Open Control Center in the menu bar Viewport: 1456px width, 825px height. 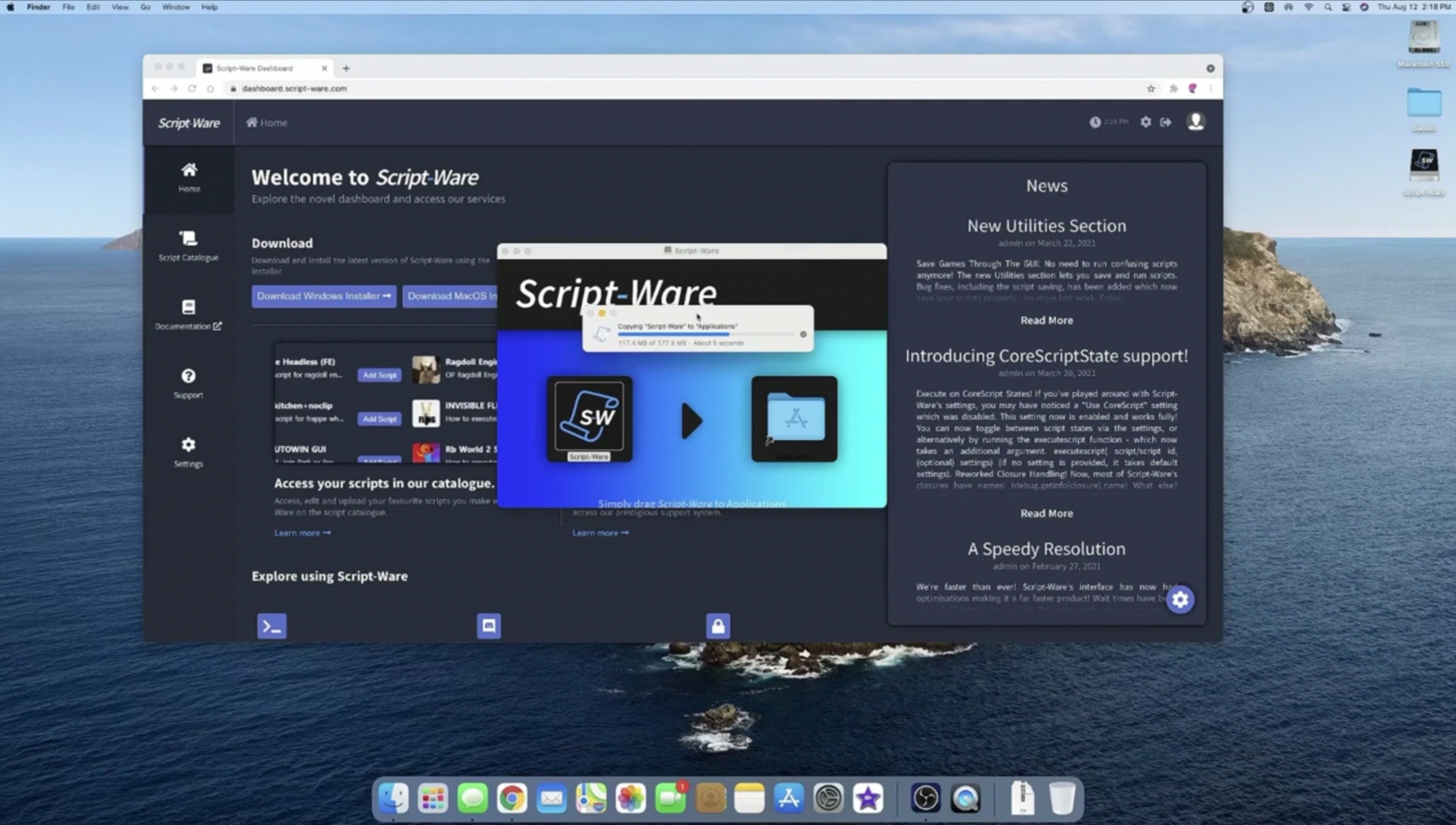click(x=1346, y=7)
